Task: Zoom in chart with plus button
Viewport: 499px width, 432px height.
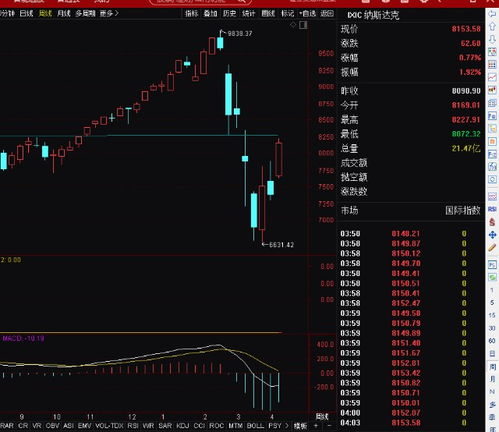Action: [316, 426]
